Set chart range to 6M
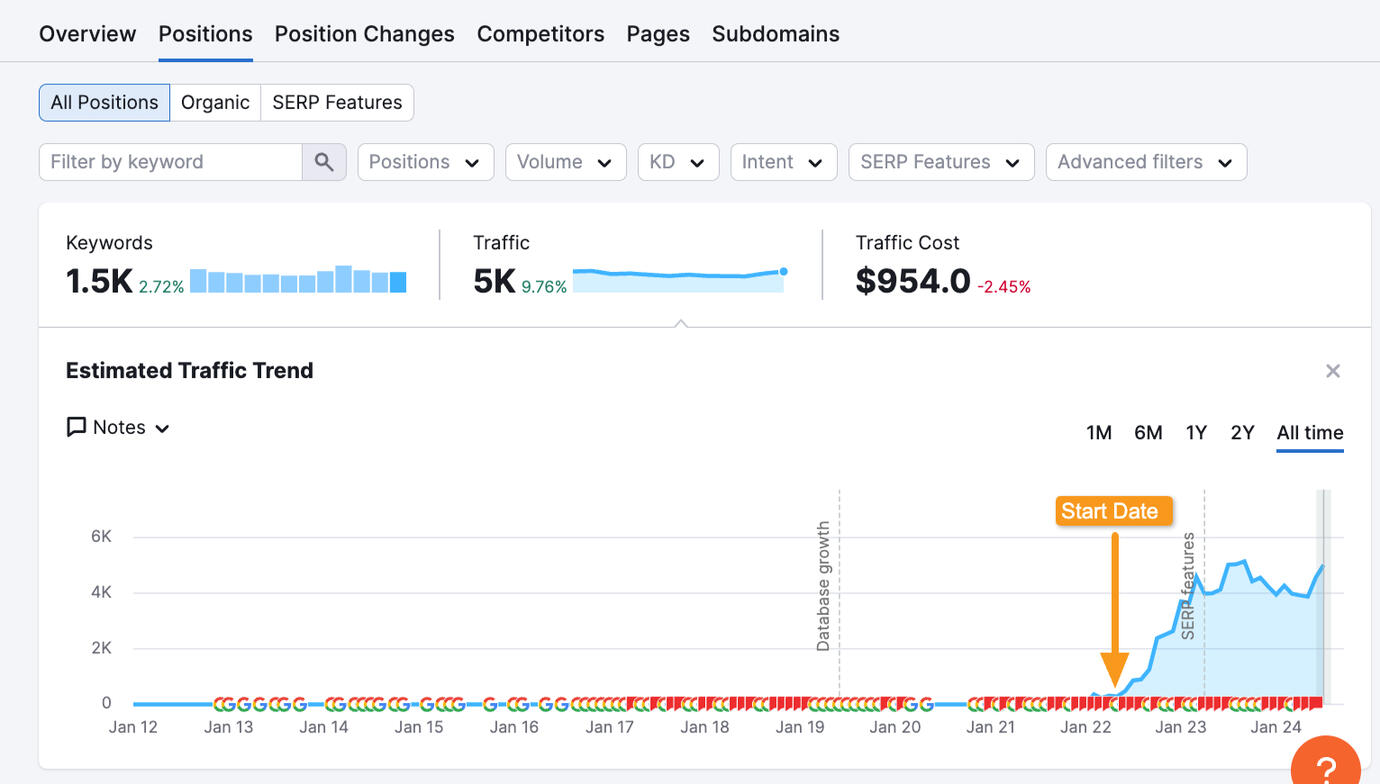The width and height of the screenshot is (1380, 784). 1148,432
